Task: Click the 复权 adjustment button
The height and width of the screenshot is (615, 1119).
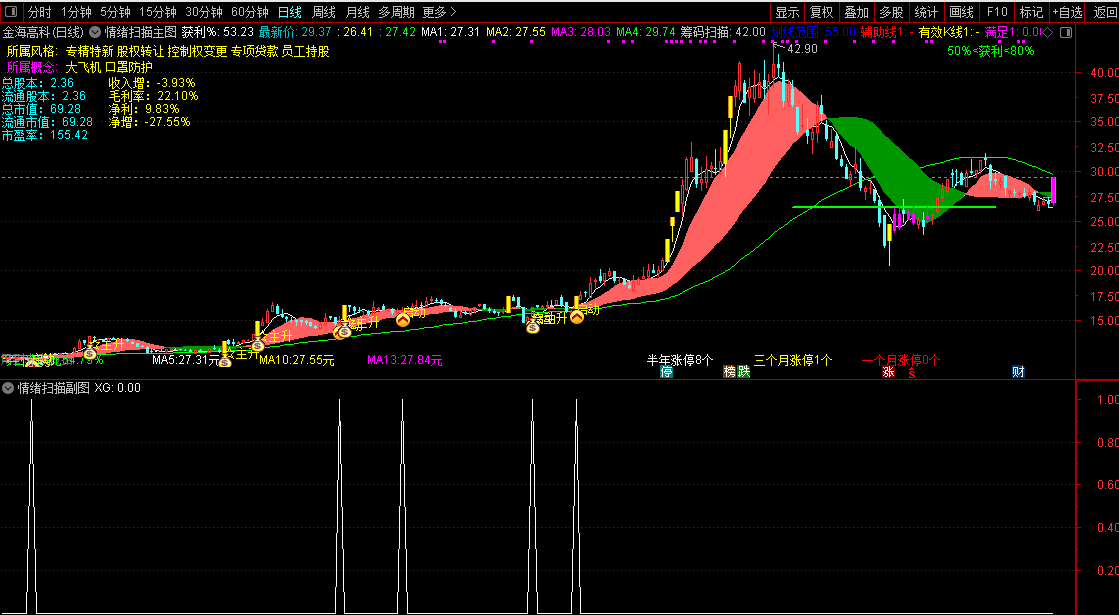Action: (x=821, y=12)
